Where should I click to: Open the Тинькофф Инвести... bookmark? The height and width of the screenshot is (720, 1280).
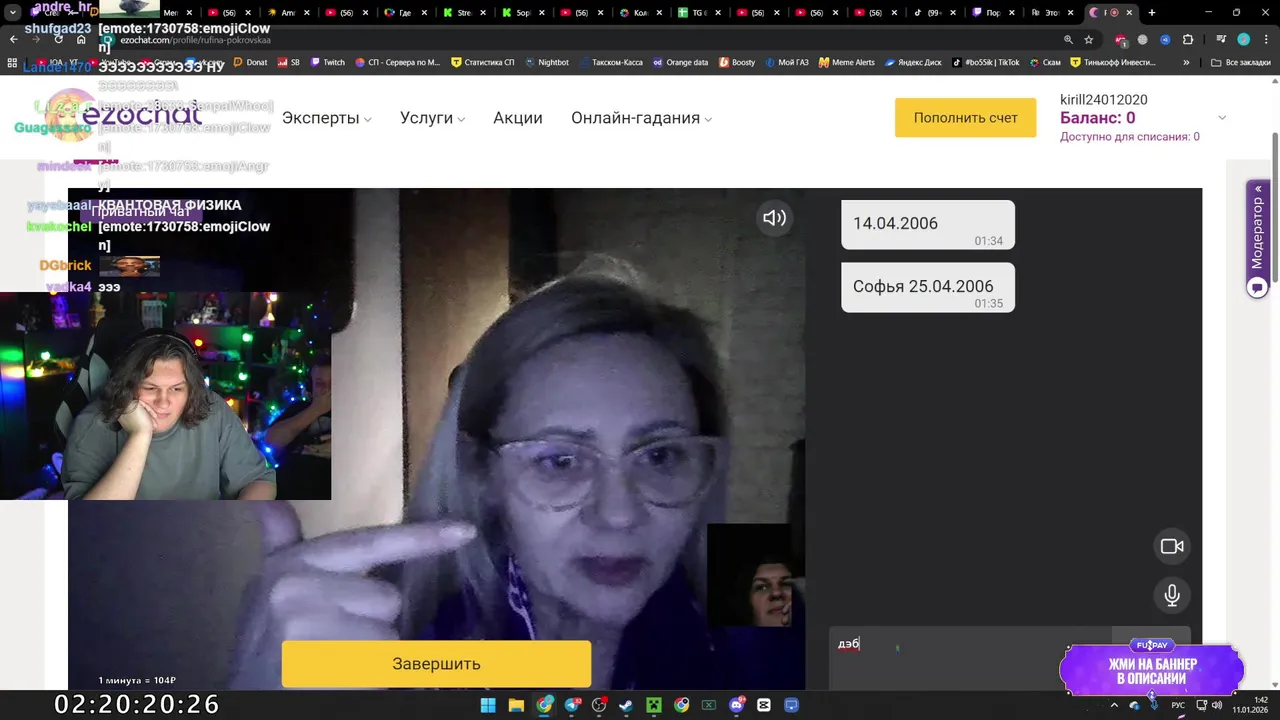point(1112,62)
